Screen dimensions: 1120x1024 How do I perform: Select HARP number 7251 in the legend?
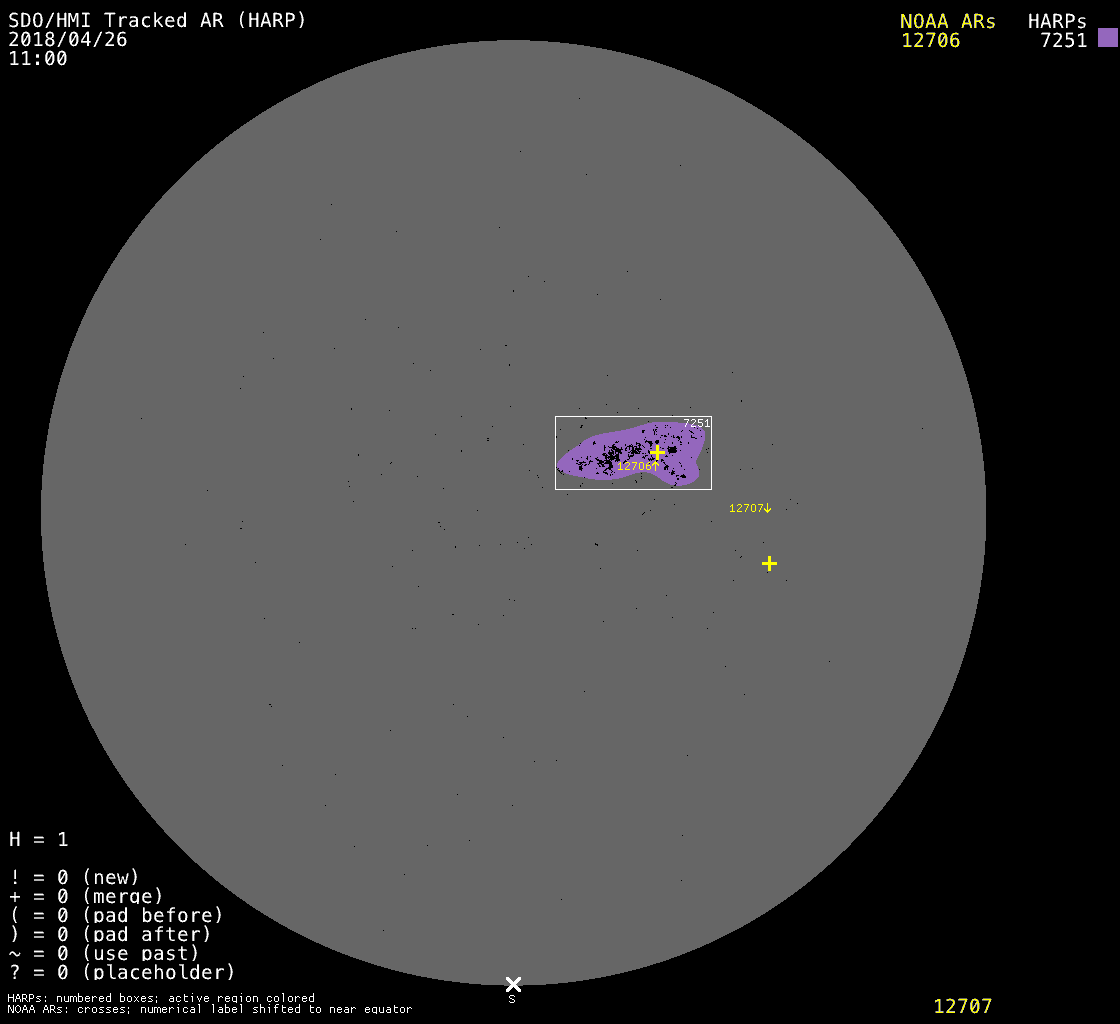(1063, 41)
